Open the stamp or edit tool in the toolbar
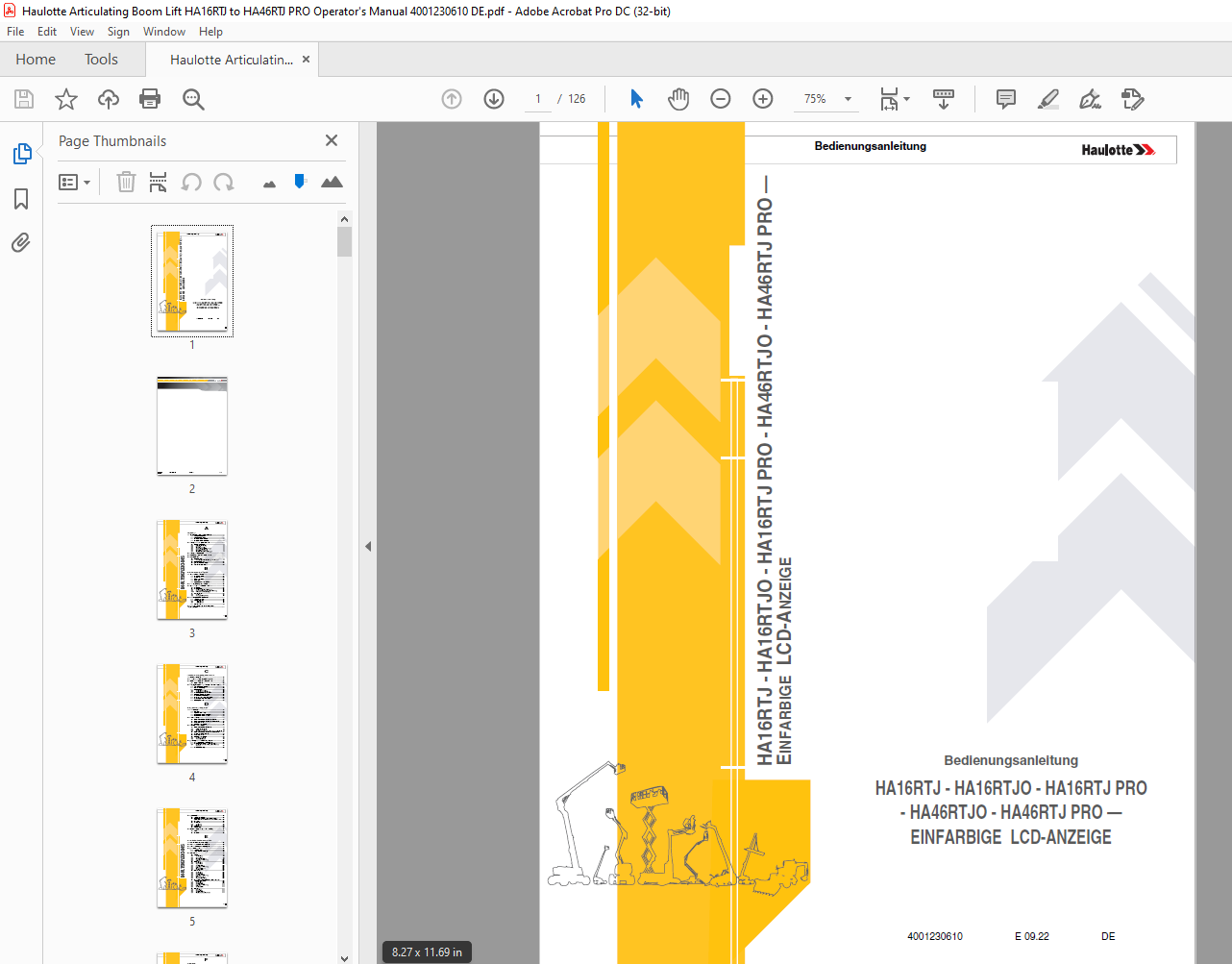 click(1133, 99)
